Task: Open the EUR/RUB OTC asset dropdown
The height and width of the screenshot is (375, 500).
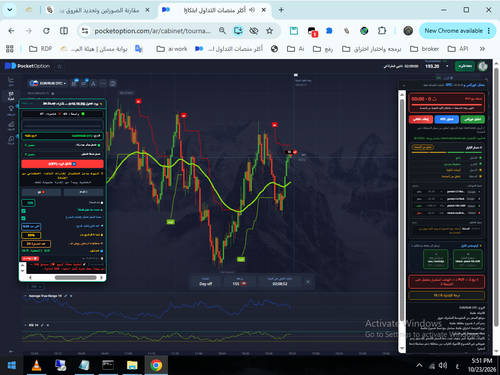Action: (x=48, y=83)
